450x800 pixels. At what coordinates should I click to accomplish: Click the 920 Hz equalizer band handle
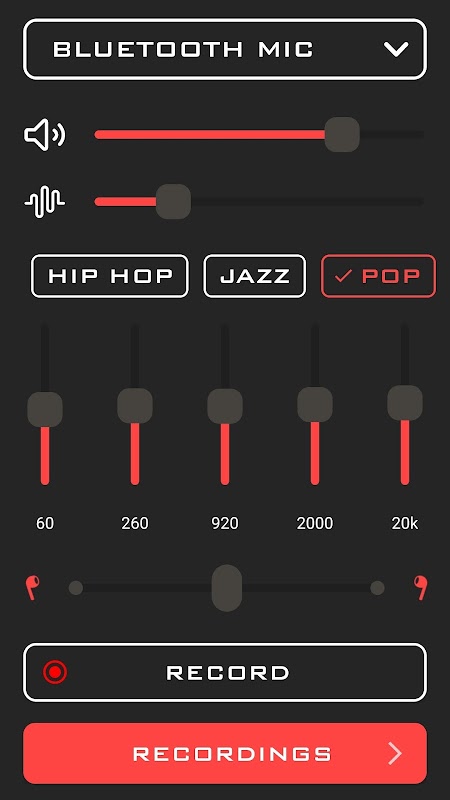(225, 406)
